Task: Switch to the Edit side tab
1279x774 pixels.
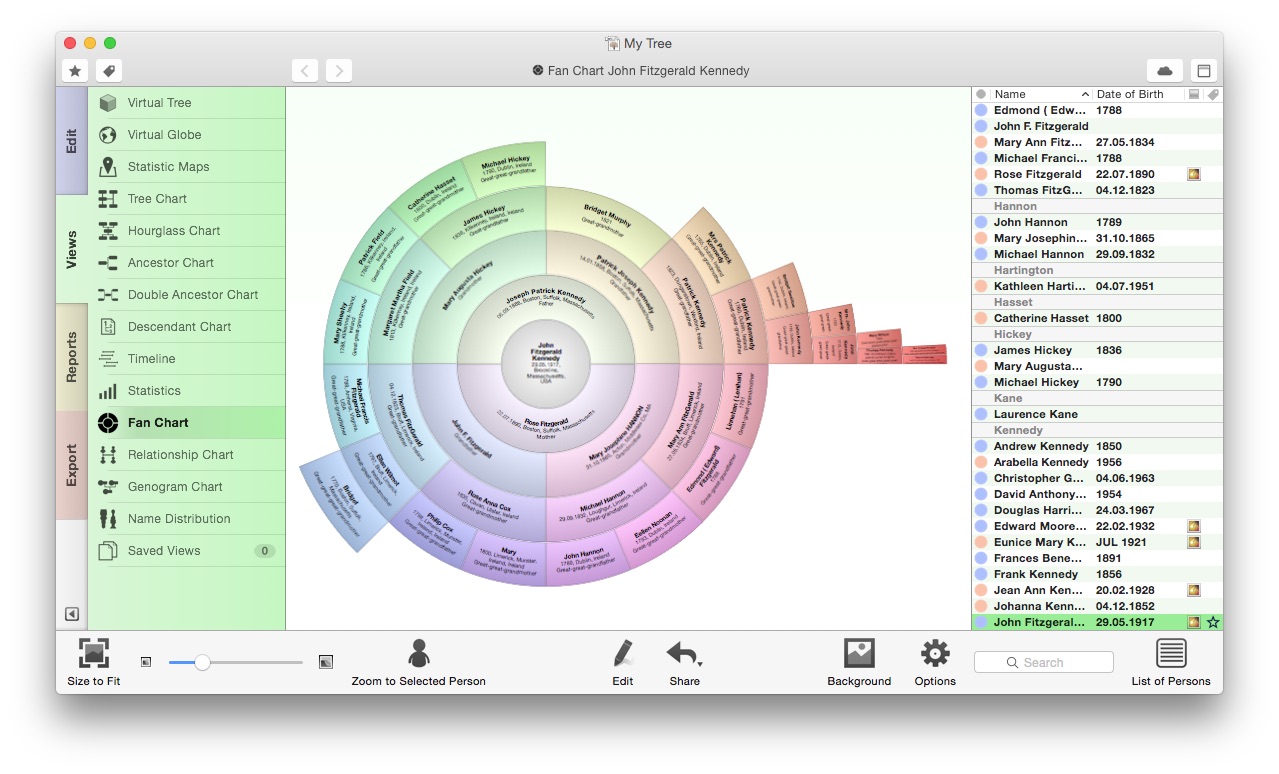Action: click(72, 142)
